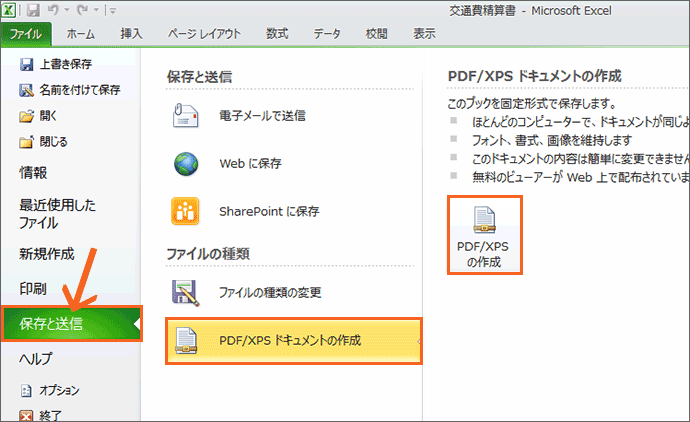Switch to the 数式 ribbon tab
The height and width of the screenshot is (422, 690).
point(277,34)
